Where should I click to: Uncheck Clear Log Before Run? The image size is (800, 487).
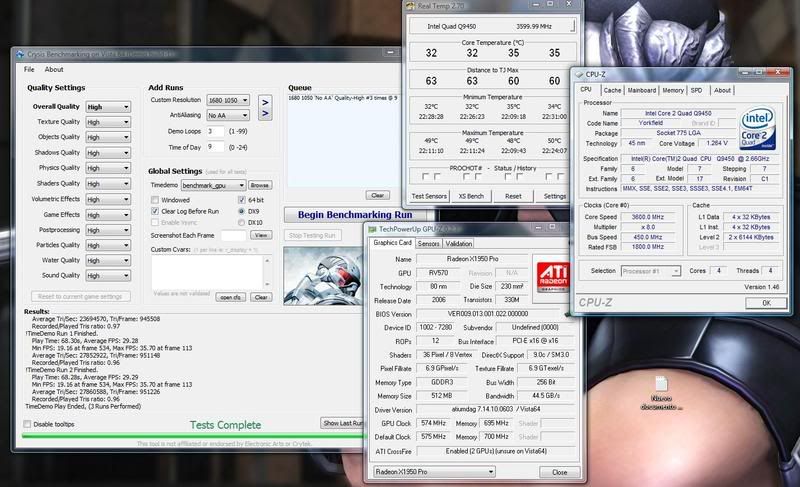pyautogui.click(x=155, y=211)
